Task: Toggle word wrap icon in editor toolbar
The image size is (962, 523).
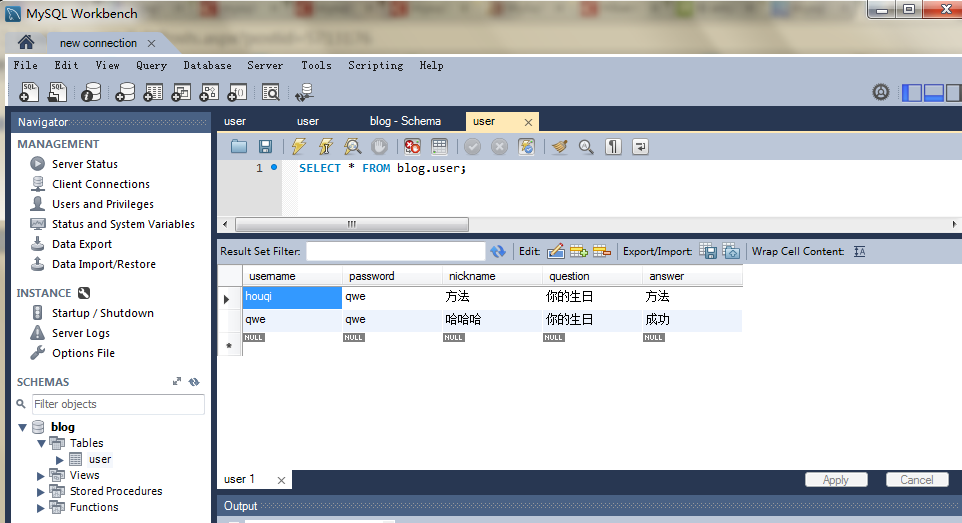Action: pos(641,146)
